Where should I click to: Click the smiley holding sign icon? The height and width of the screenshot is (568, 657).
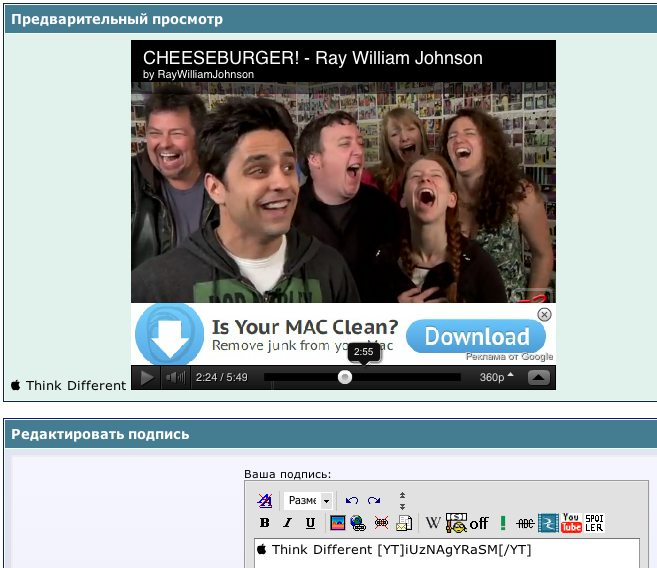[456, 523]
